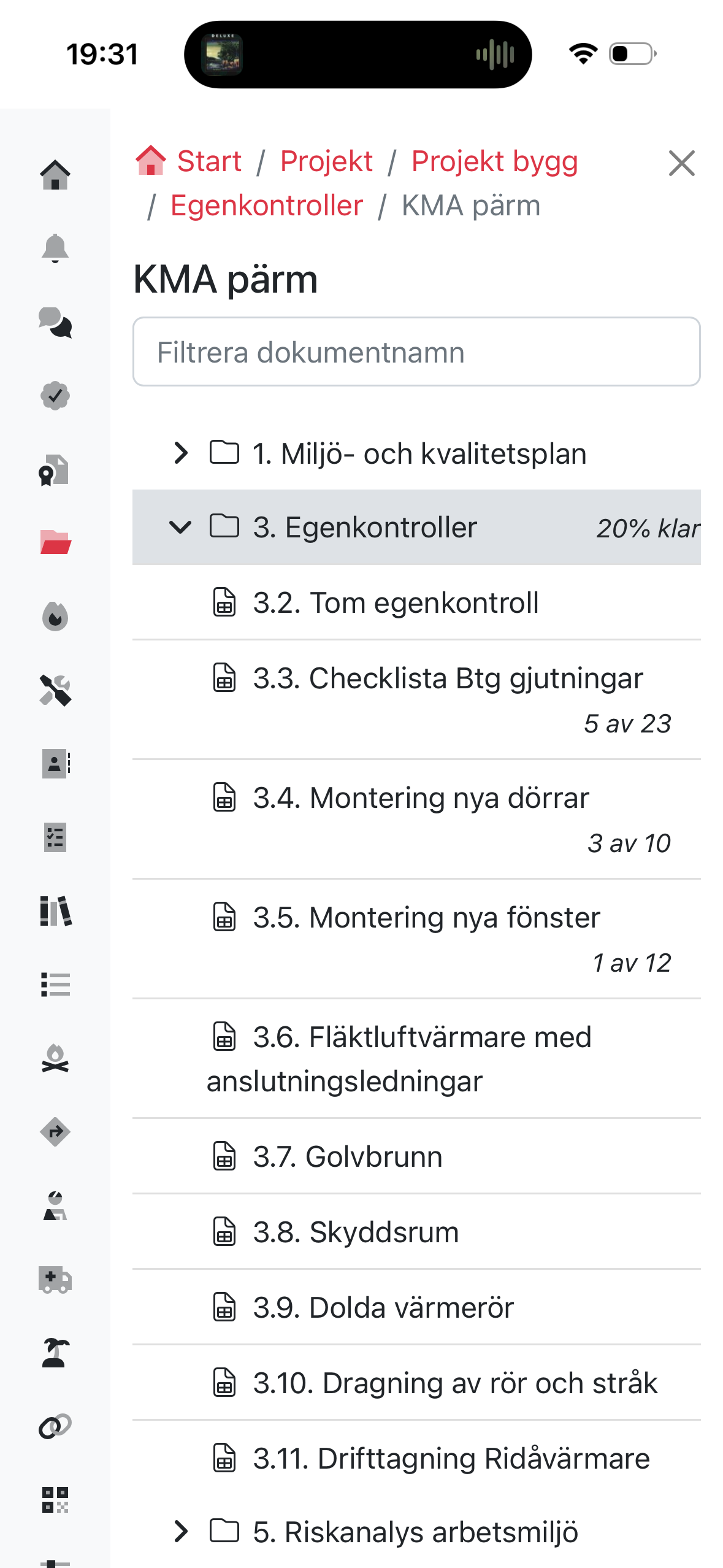Go to Start in the breadcrumb
The height and width of the screenshot is (1568, 723).
click(x=208, y=162)
